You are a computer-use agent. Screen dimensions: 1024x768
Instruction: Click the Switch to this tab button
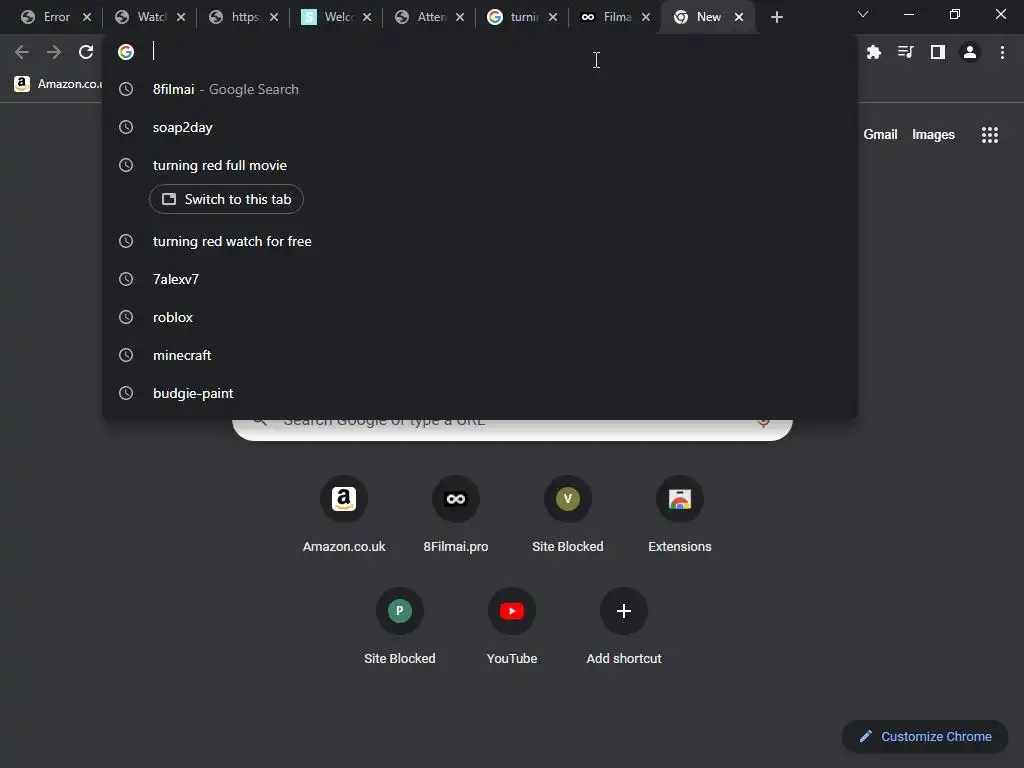(226, 199)
